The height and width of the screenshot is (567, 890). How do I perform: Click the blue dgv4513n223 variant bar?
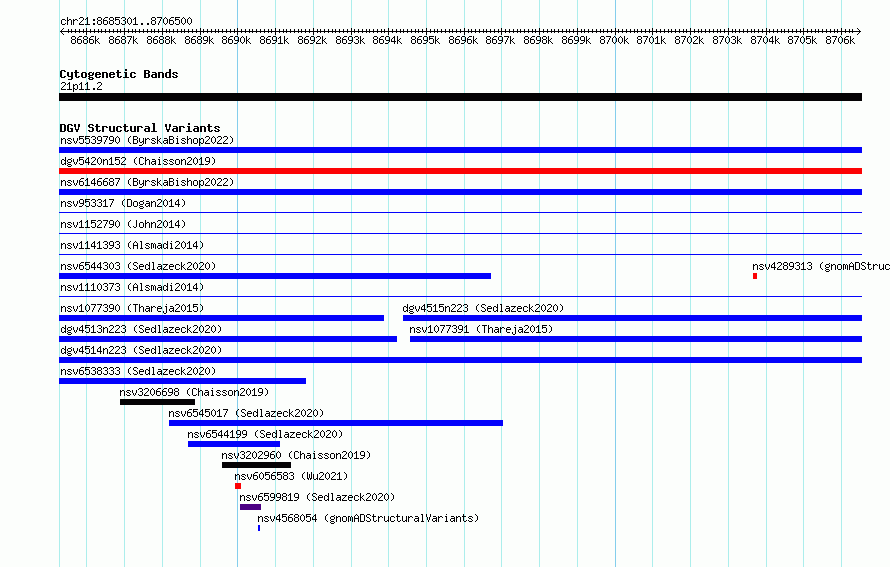click(x=228, y=339)
